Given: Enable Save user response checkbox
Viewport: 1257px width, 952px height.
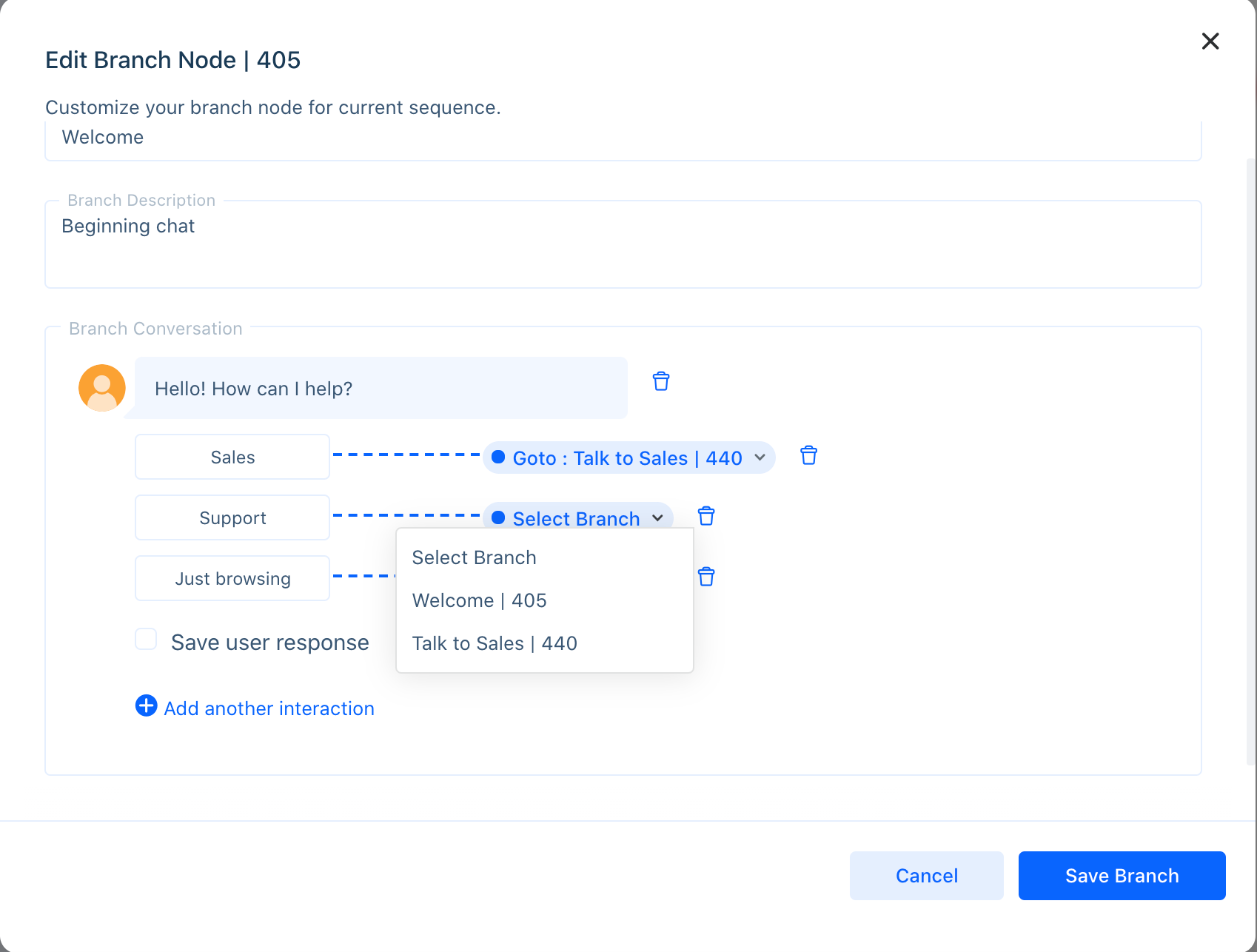Looking at the screenshot, I should tap(146, 639).
